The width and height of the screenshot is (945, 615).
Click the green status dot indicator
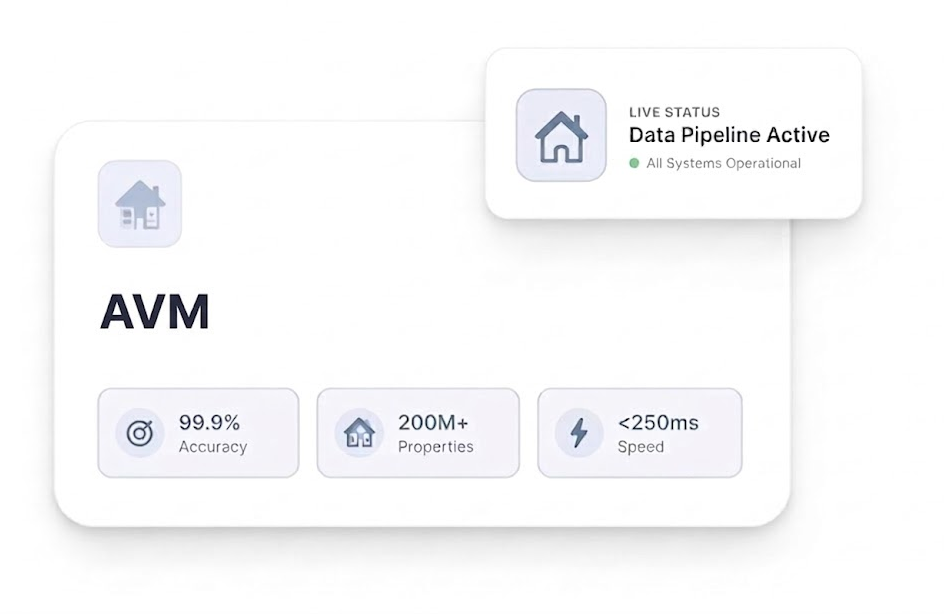click(634, 163)
